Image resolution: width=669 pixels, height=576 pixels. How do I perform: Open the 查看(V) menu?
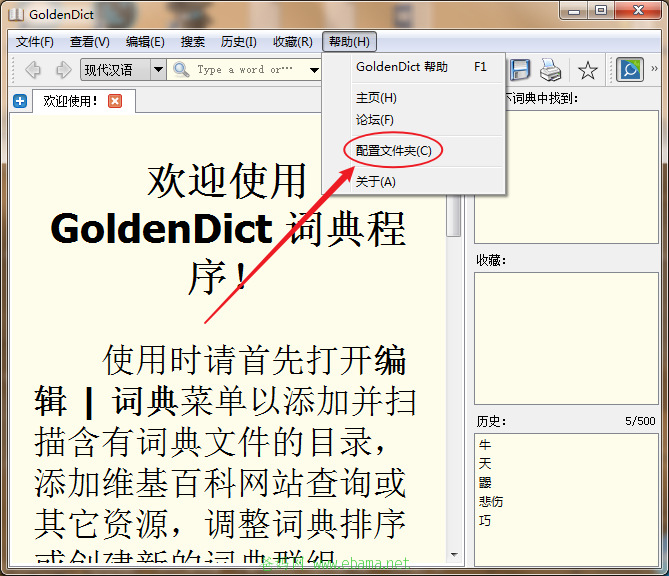tap(90, 42)
